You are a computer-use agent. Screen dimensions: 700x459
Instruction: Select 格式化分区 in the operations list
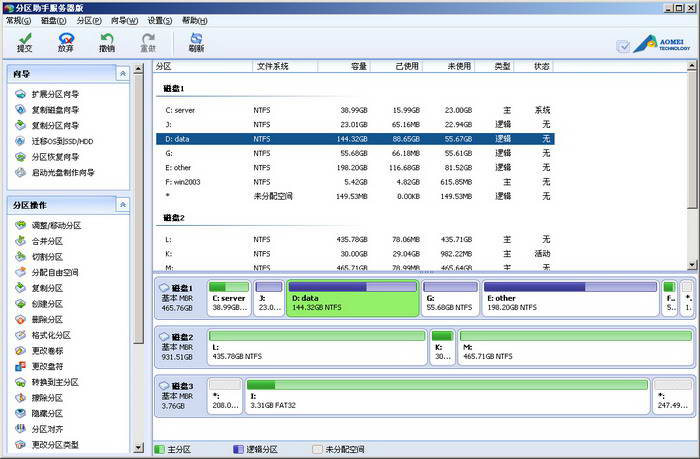point(49,335)
